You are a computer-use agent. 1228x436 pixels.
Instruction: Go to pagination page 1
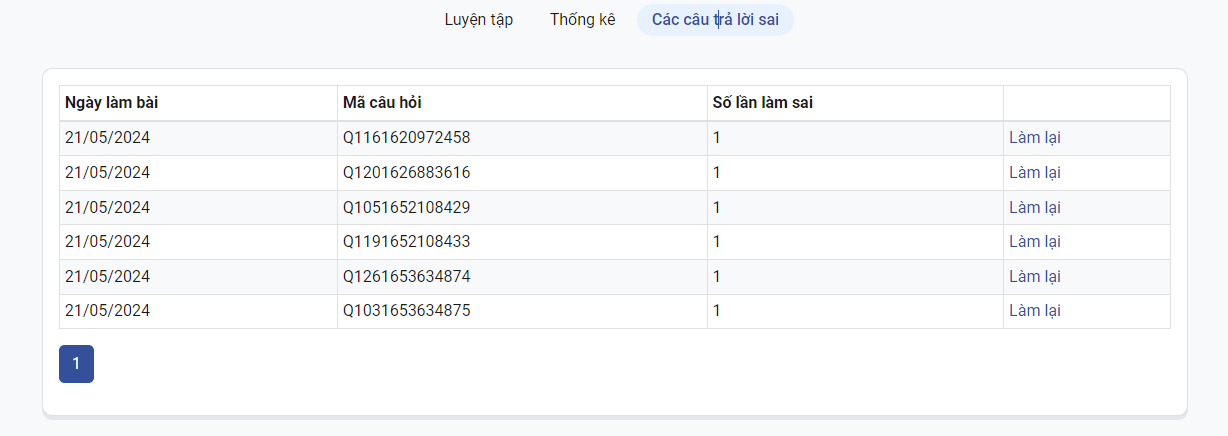[76, 364]
